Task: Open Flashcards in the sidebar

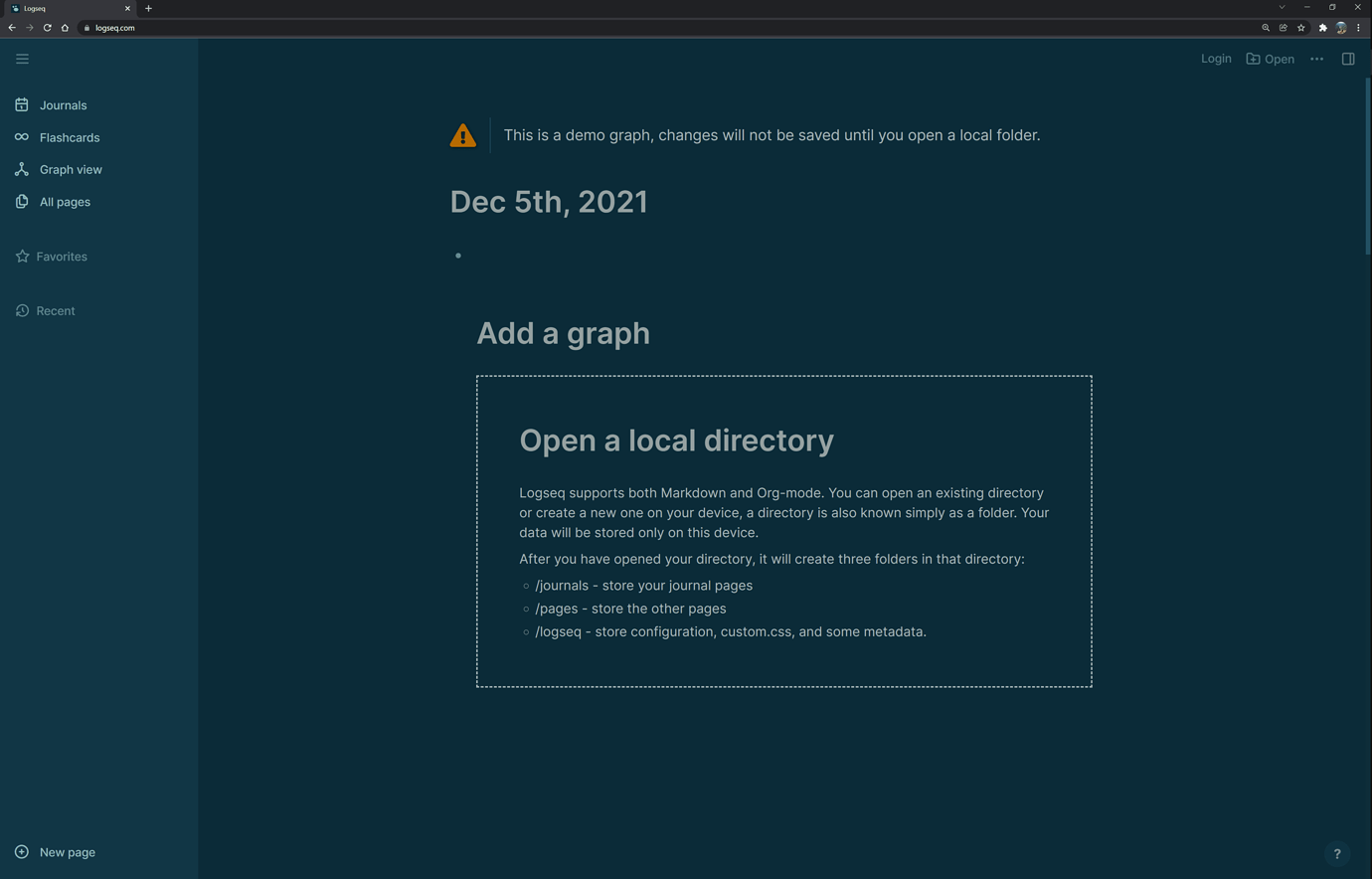Action: pyautogui.click(x=69, y=137)
